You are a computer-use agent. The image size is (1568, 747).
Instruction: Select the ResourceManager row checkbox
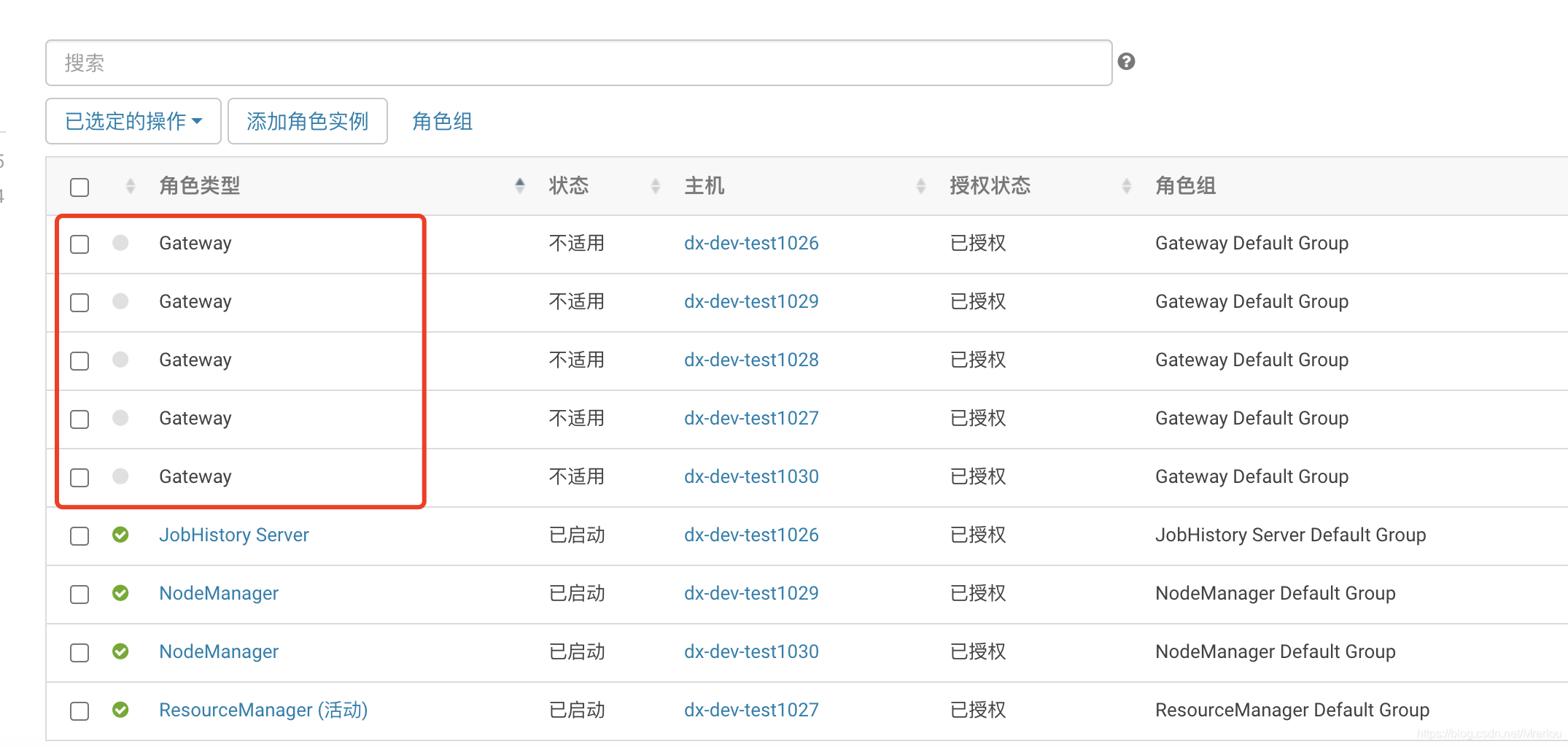[x=79, y=711]
